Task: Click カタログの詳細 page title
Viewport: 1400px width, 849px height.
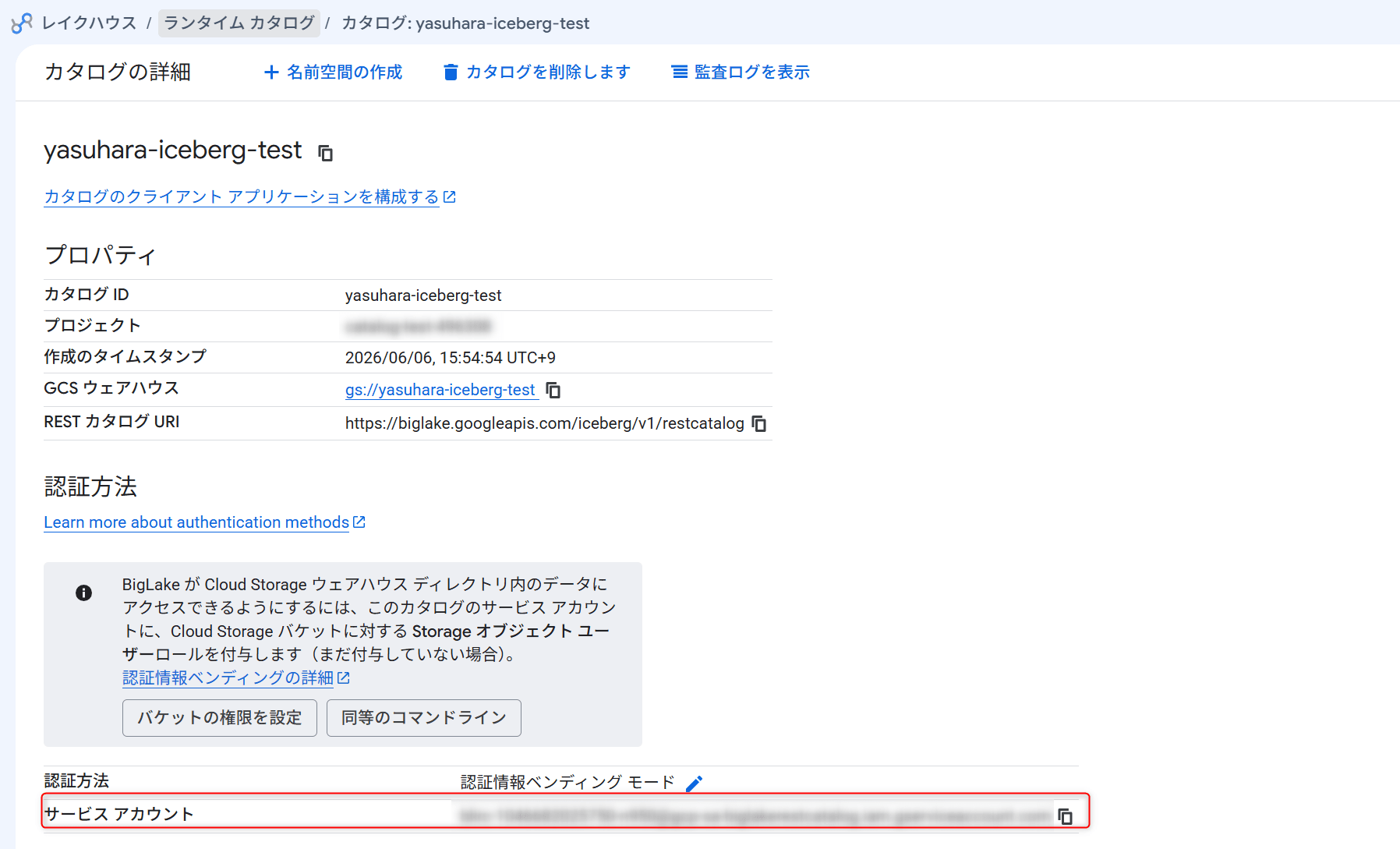Action: [118, 72]
